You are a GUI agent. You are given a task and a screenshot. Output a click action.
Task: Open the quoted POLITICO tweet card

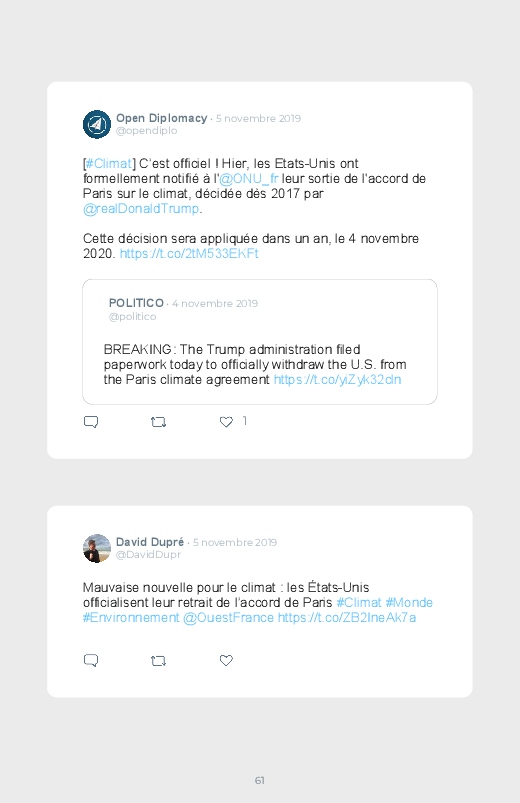click(x=260, y=342)
